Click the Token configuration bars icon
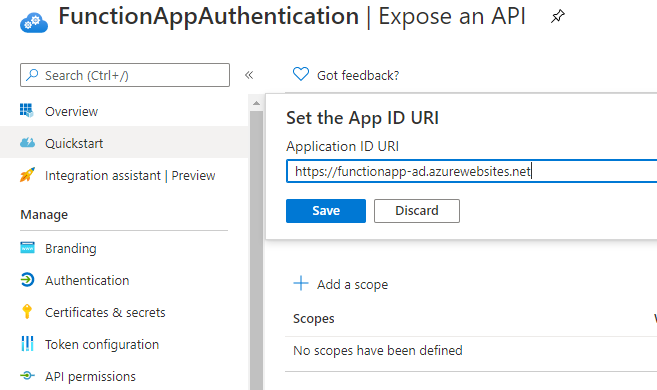The width and height of the screenshot is (657, 390). pyautogui.click(x=27, y=344)
